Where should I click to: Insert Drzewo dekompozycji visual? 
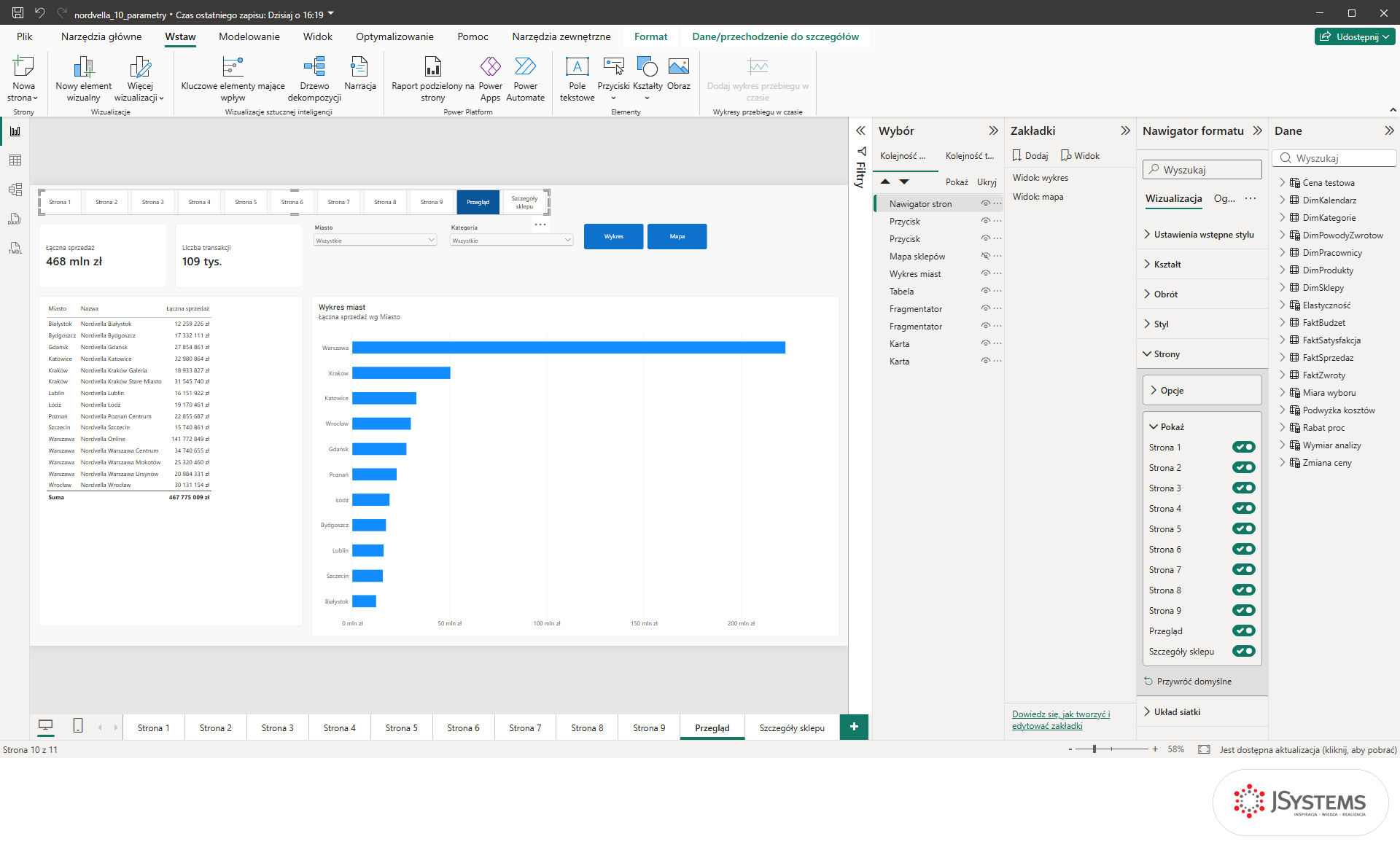pyautogui.click(x=314, y=79)
